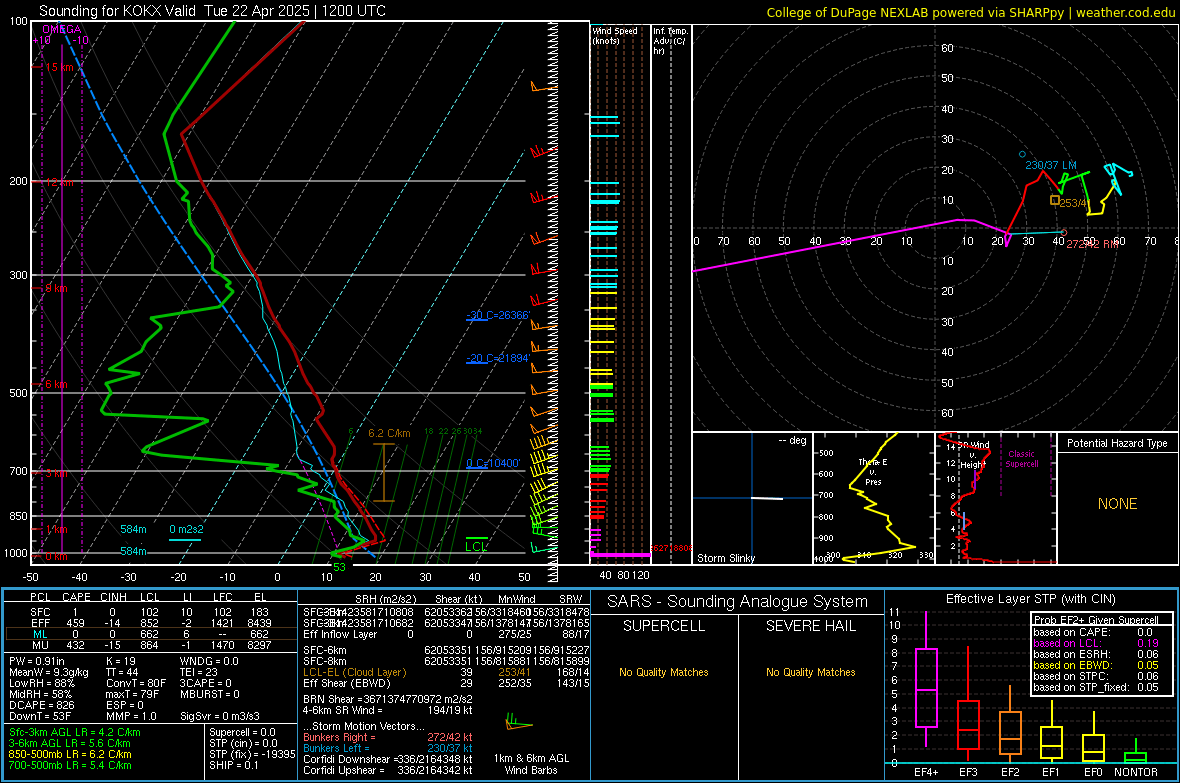Select the MU parcel row
This screenshot has width=1180, height=783.
[150, 645]
